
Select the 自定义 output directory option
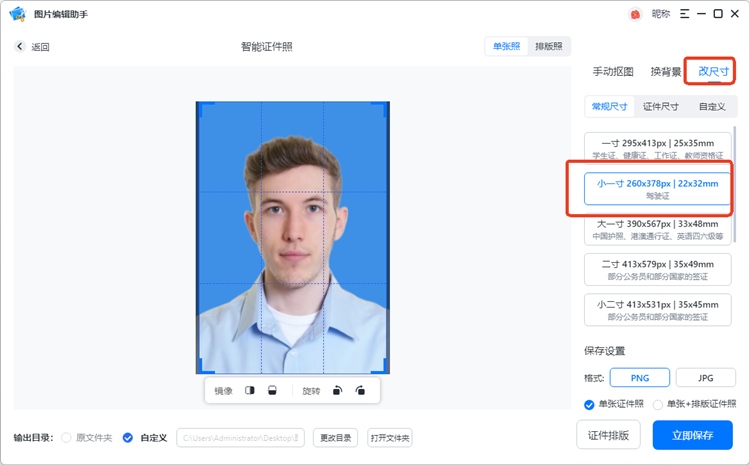127,437
